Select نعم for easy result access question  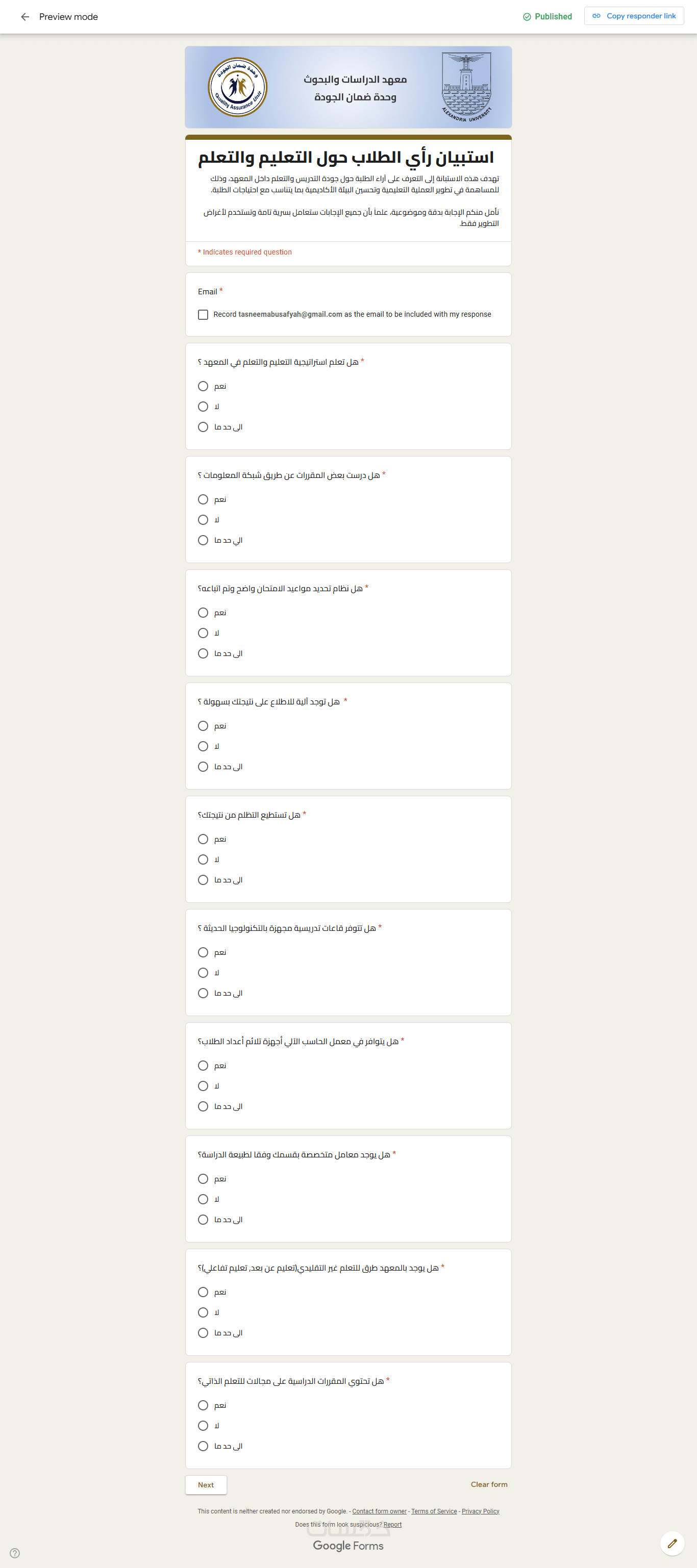click(203, 726)
